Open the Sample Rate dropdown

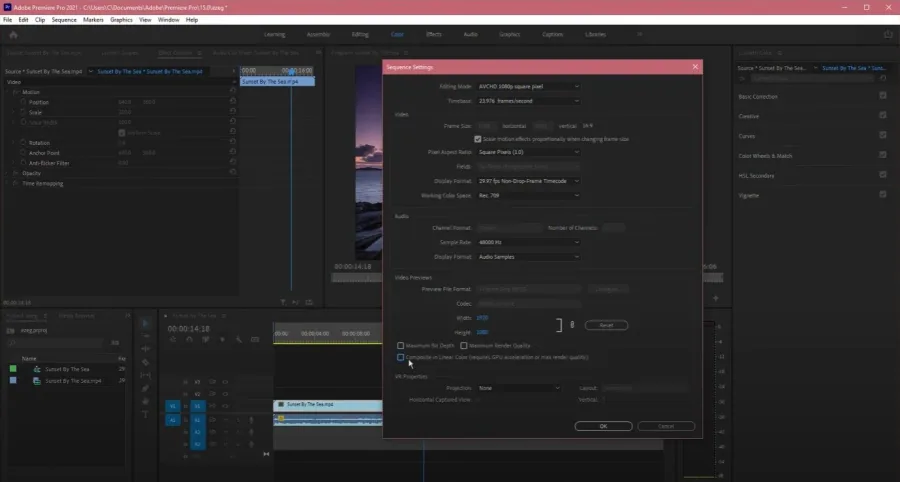tap(528, 242)
